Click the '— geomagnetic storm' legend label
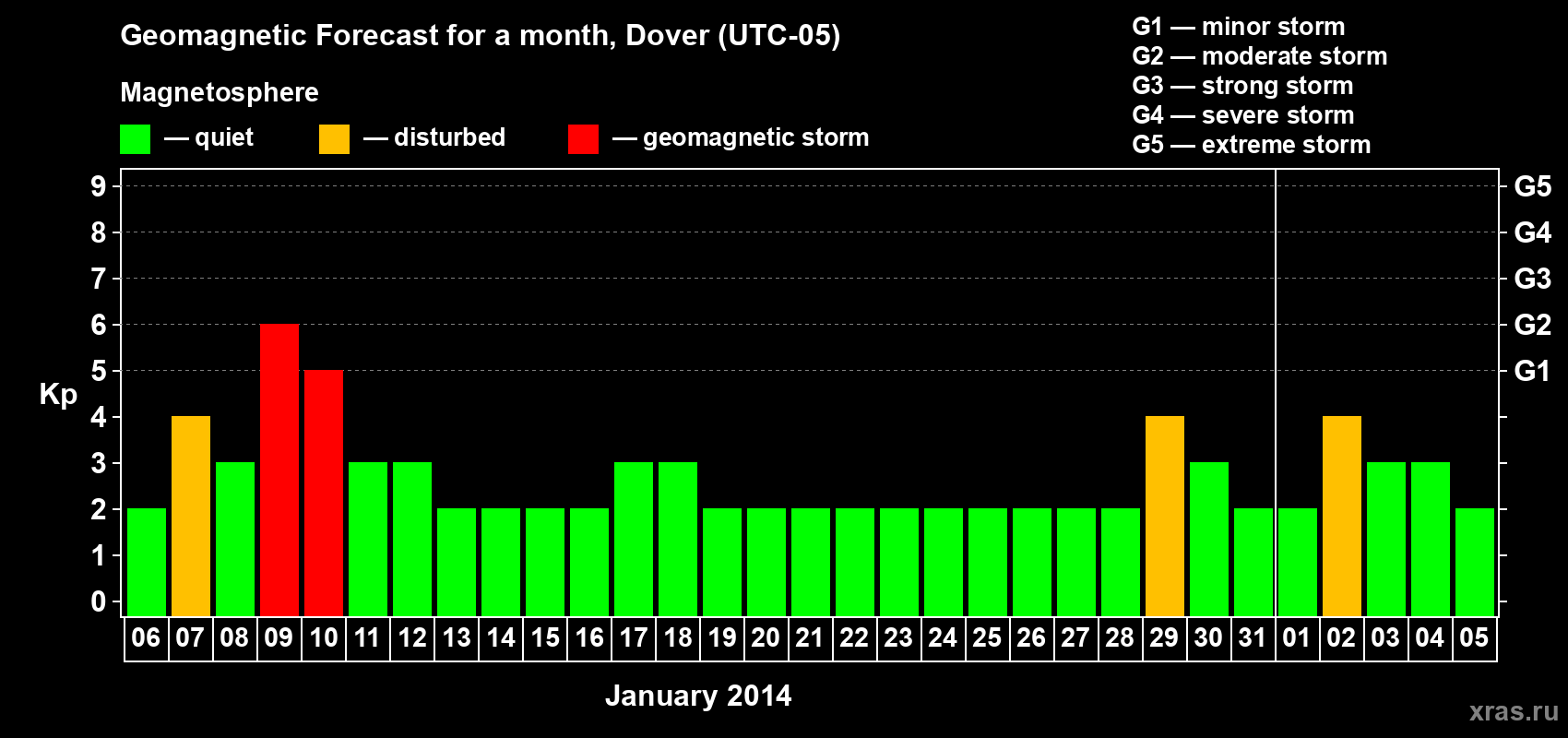1568x738 pixels. (741, 138)
